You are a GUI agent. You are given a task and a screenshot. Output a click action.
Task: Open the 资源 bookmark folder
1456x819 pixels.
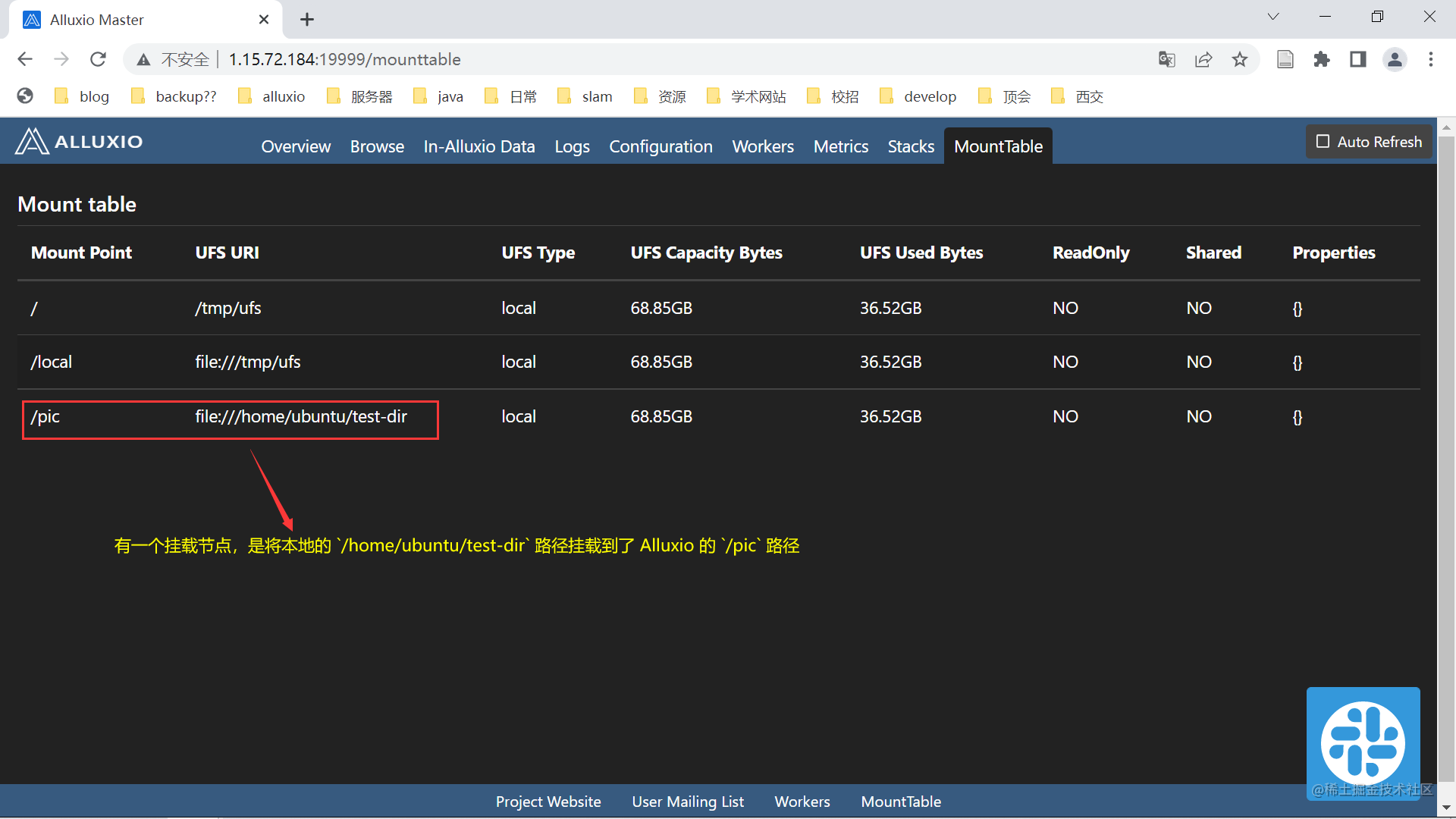660,96
